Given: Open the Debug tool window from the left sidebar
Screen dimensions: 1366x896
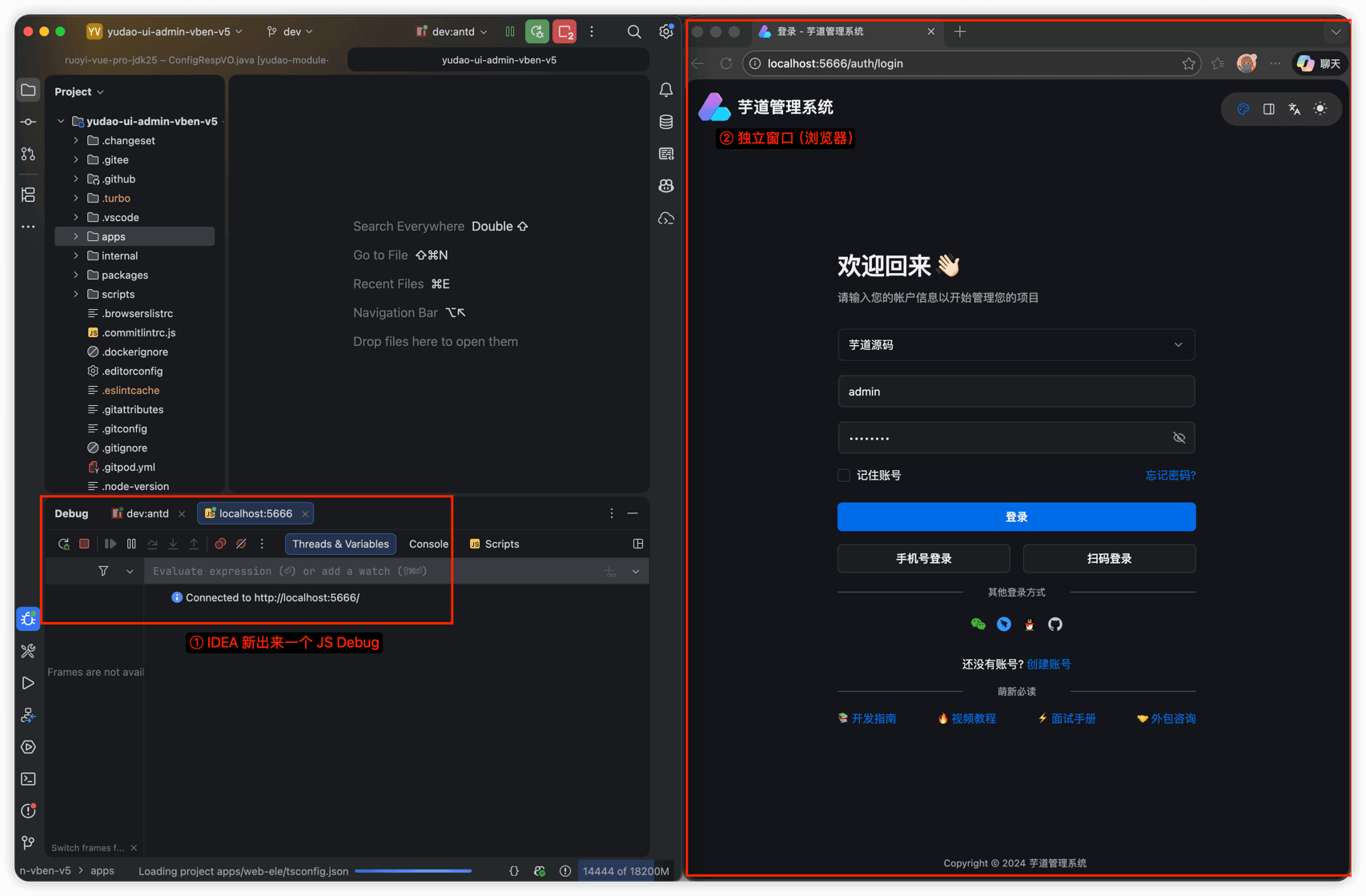Looking at the screenshot, I should click(x=28, y=618).
